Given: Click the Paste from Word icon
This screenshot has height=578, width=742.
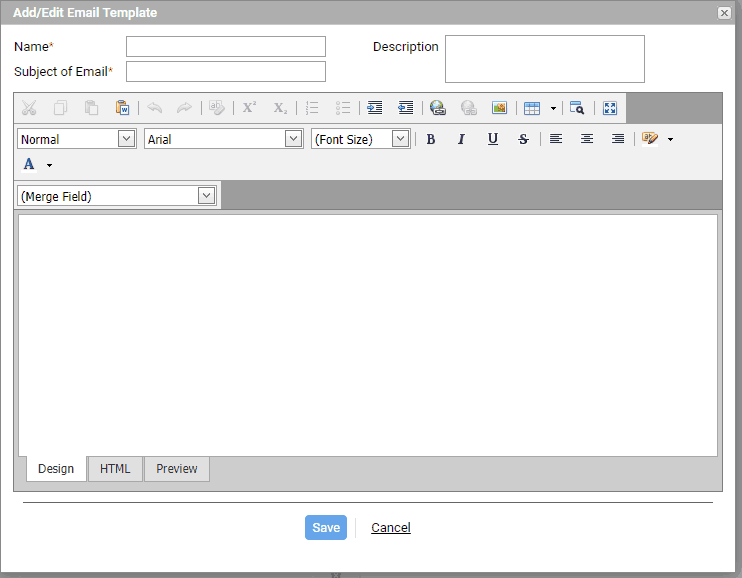Looking at the screenshot, I should pos(123,108).
